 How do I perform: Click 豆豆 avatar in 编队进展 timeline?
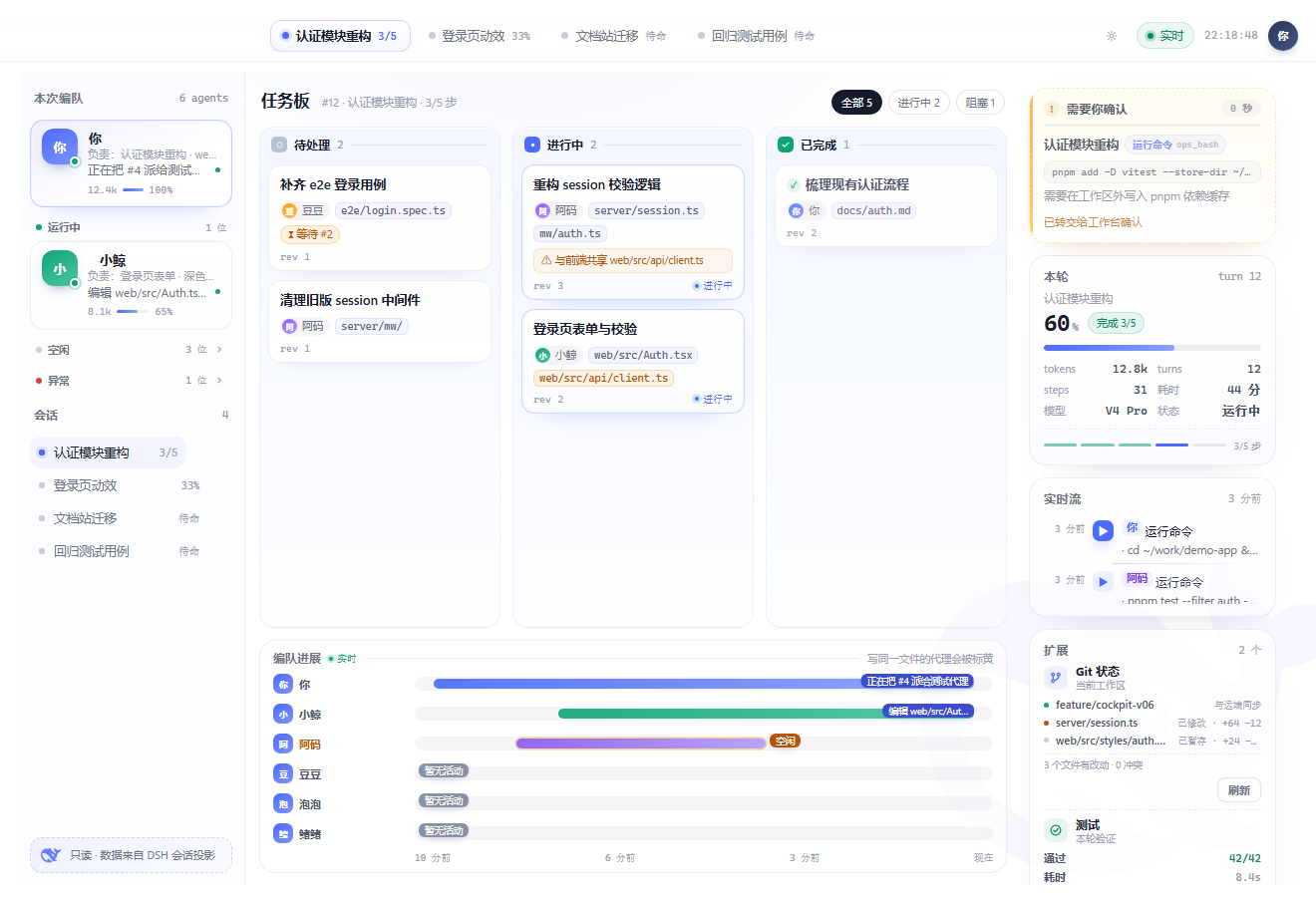click(x=283, y=773)
